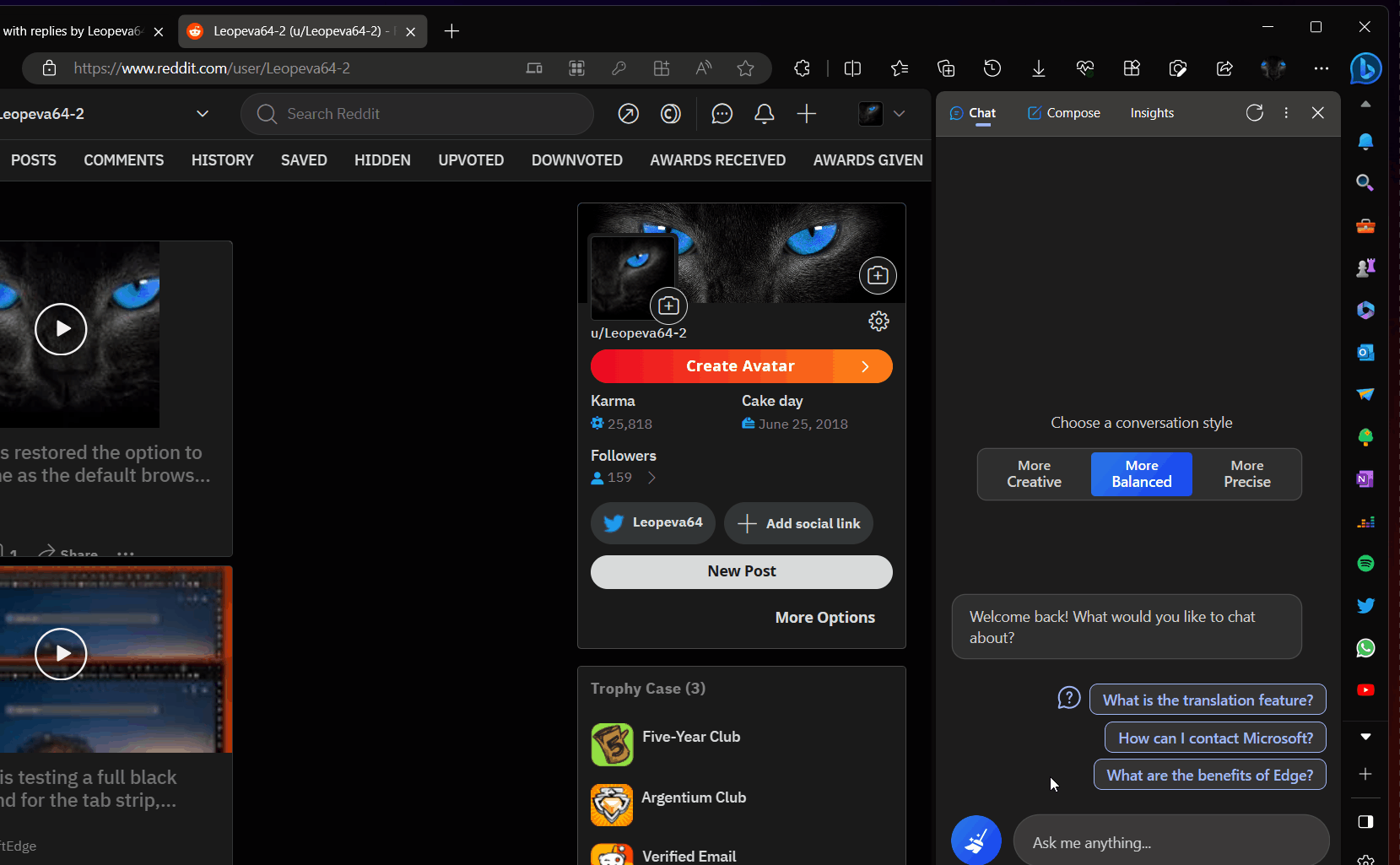Click the New Post button
The width and height of the screenshot is (1400, 865).
[741, 571]
